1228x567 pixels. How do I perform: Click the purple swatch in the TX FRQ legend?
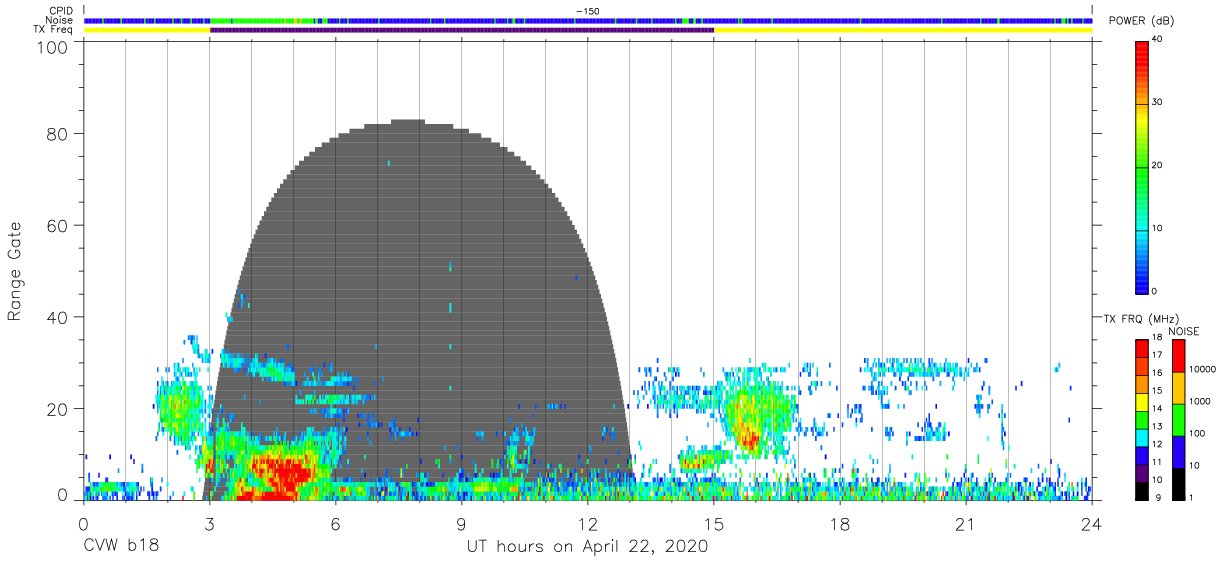click(x=1141, y=471)
